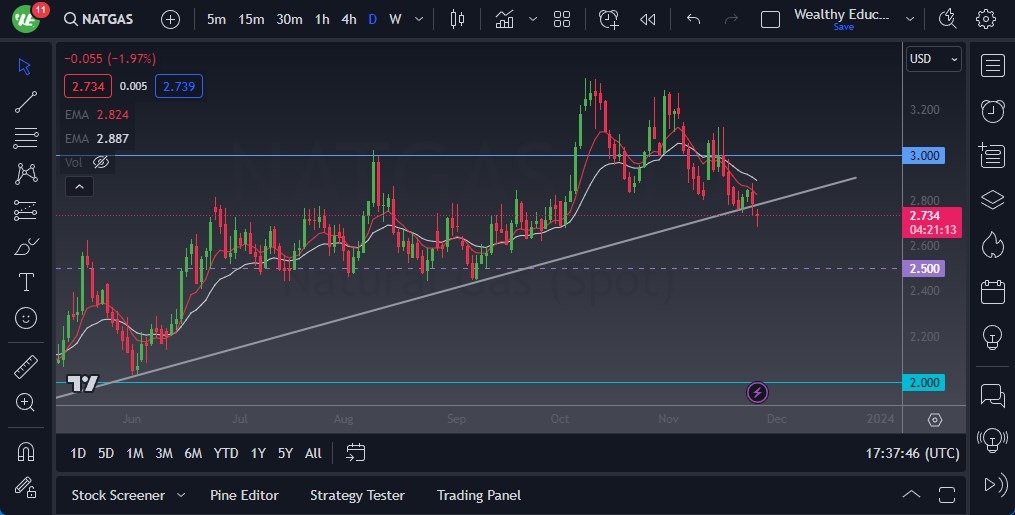The width and height of the screenshot is (1015, 515).
Task: Select the trend line drawing tool
Action: (x=26, y=101)
